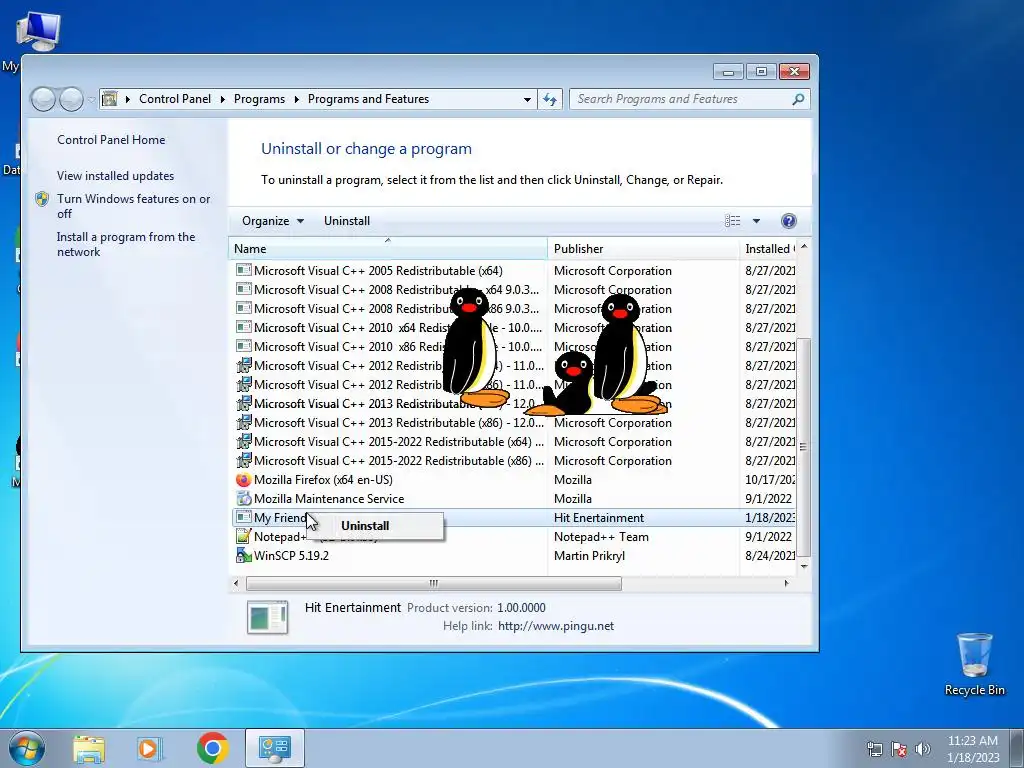Open File Explorer from the taskbar
Screen dimensions: 1024x768
(89, 749)
